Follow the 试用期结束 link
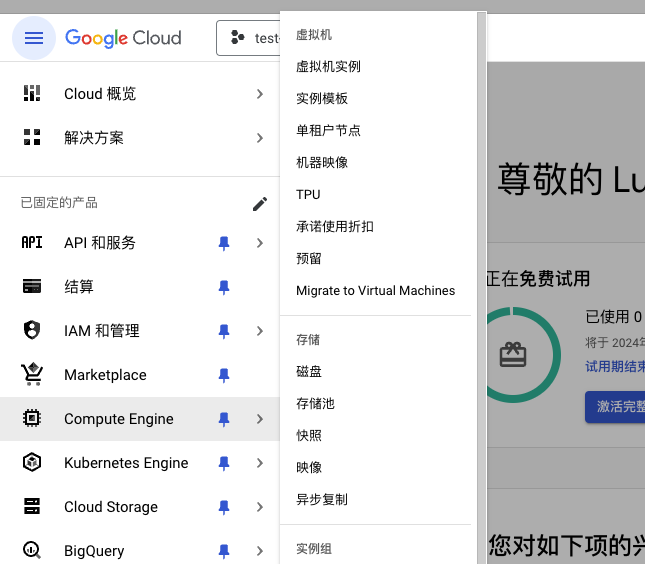Screen dimensions: 645x564 point(615,366)
